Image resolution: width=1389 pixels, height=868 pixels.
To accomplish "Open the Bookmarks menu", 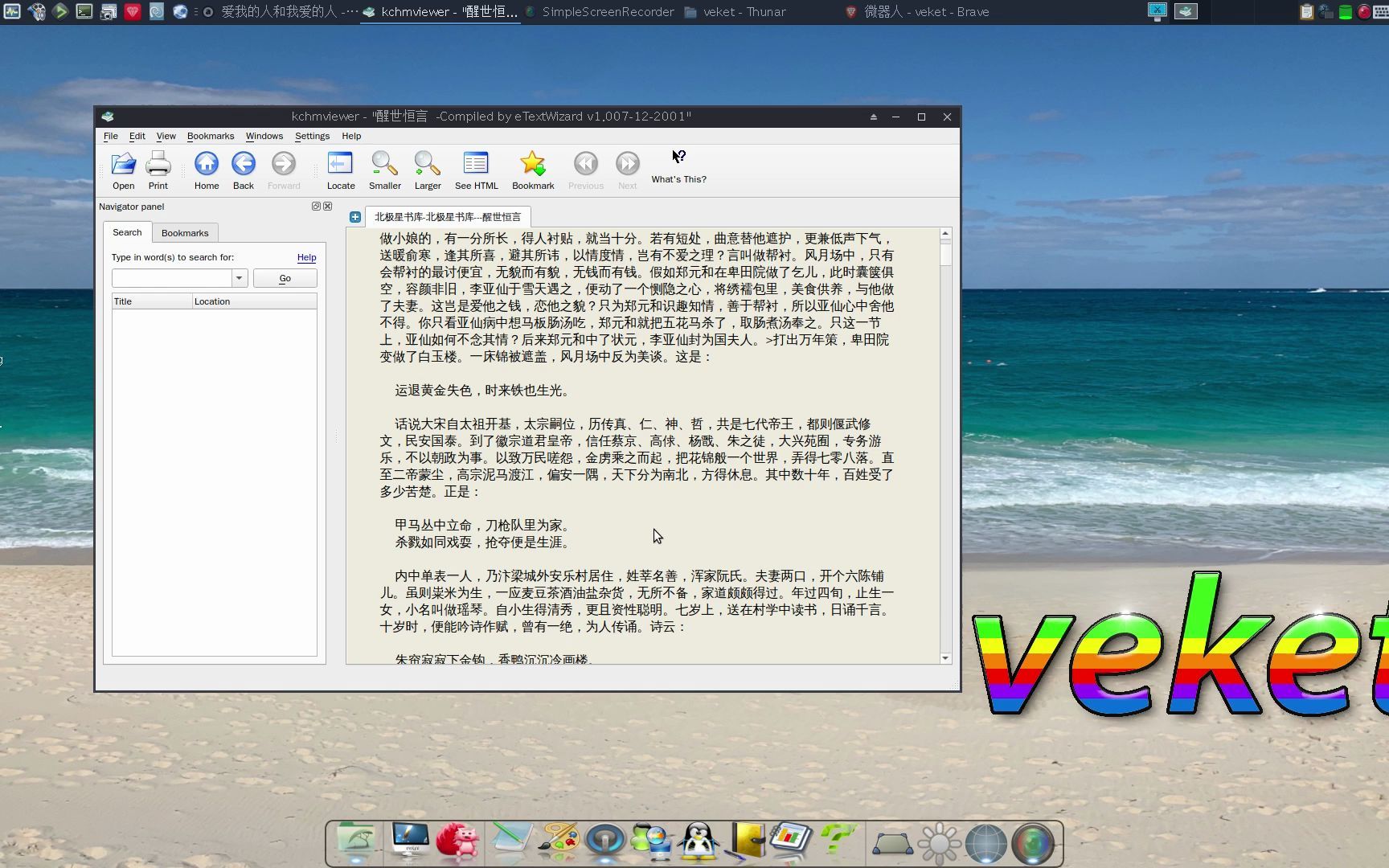I will (x=211, y=136).
